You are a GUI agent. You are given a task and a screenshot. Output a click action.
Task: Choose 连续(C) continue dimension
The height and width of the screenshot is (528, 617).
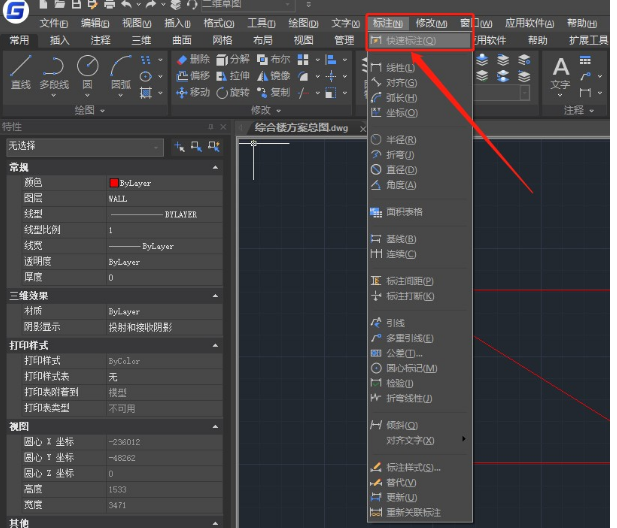tap(419, 254)
